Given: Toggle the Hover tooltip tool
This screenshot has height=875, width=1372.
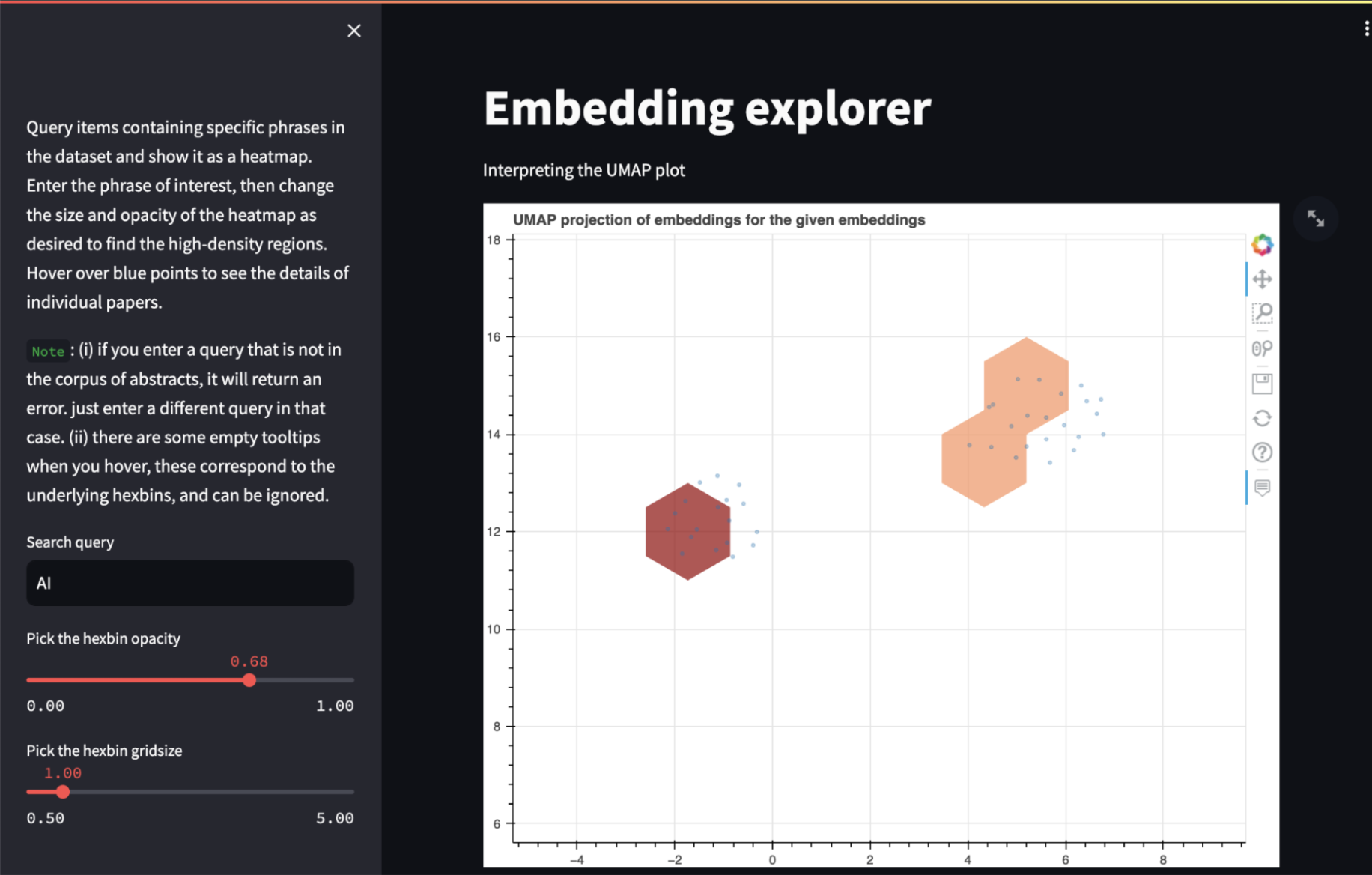Looking at the screenshot, I should [1262, 488].
